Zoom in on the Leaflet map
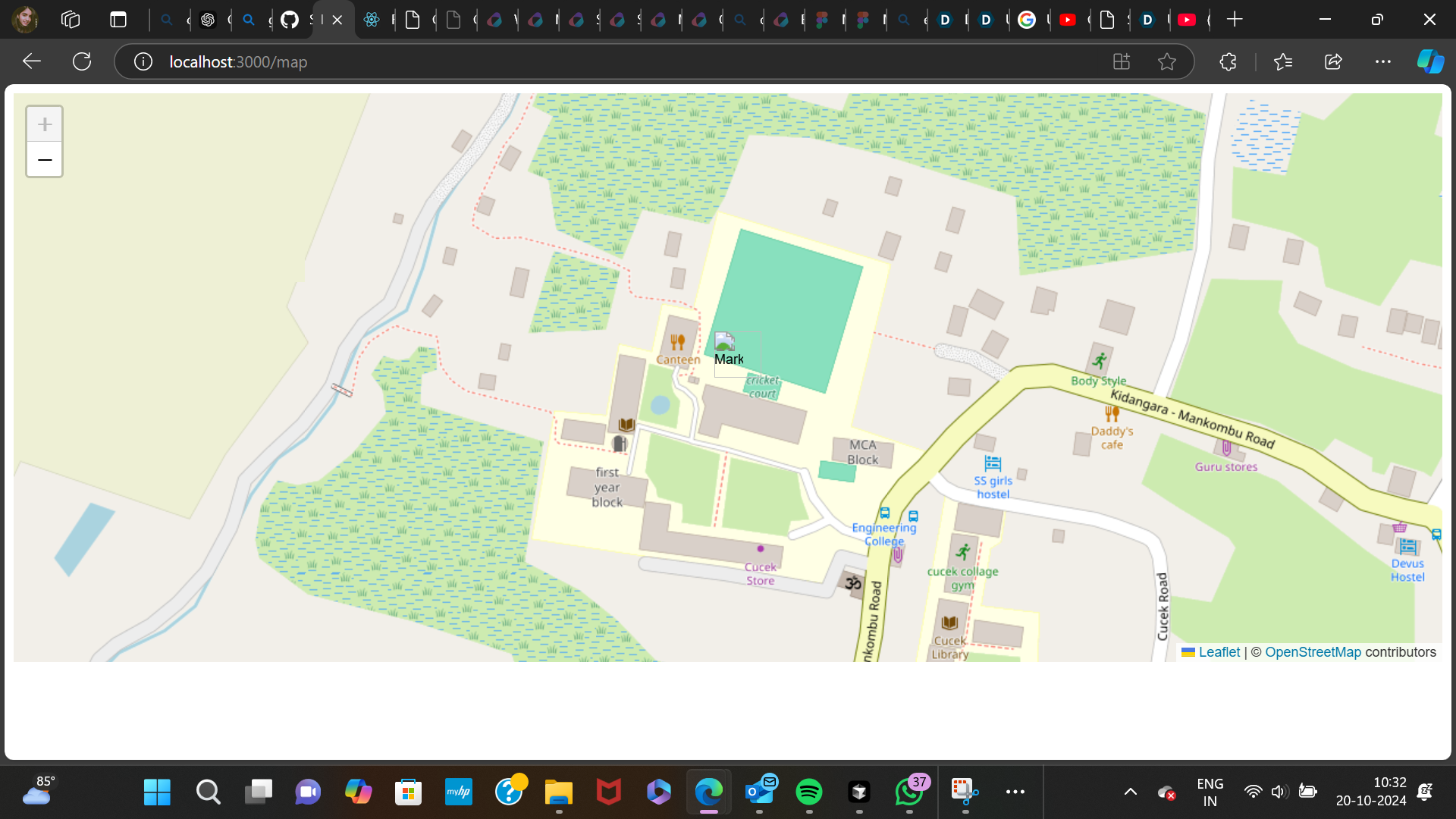The height and width of the screenshot is (819, 1456). click(x=45, y=124)
